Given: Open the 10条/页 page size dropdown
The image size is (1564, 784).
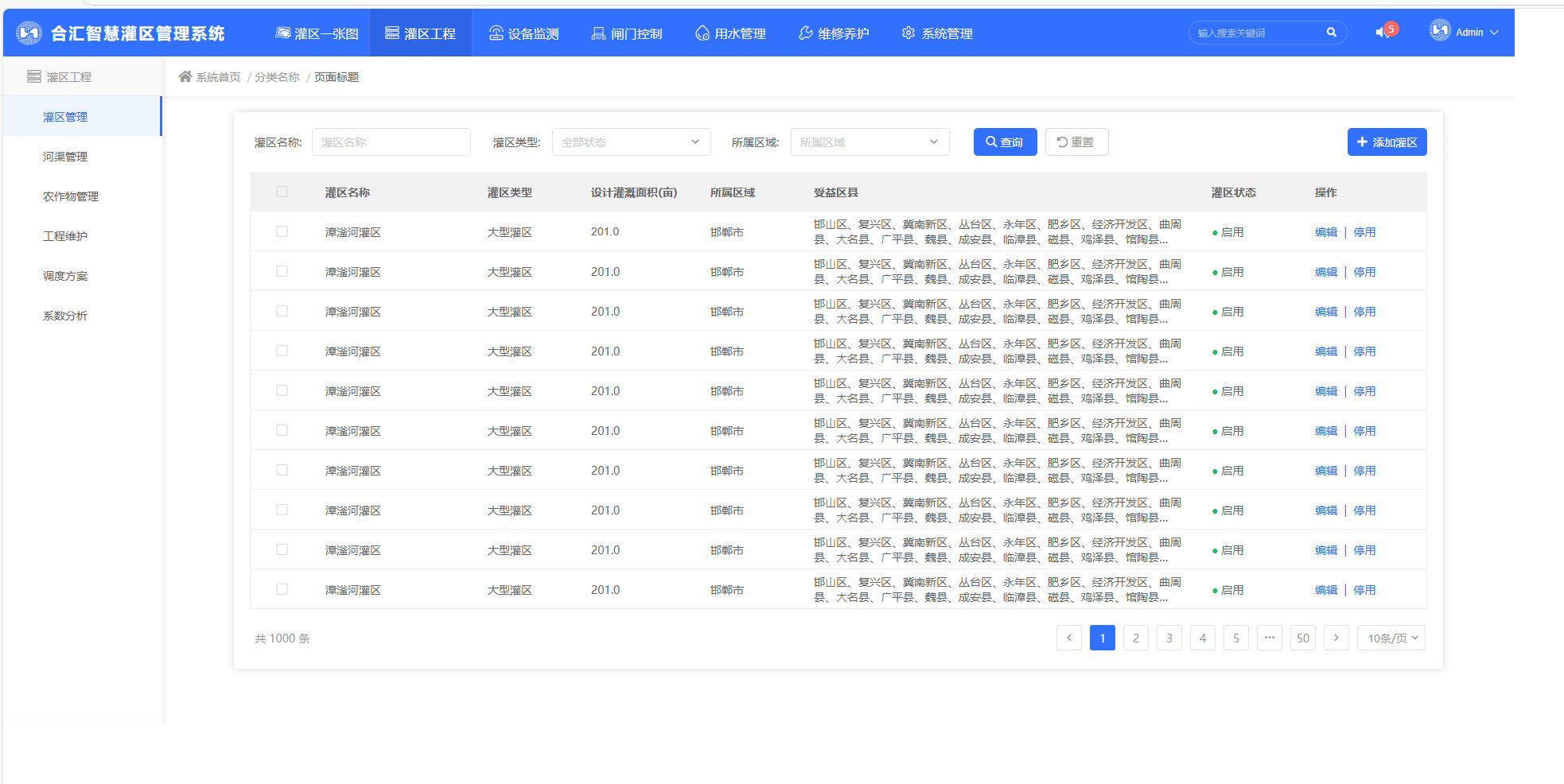Looking at the screenshot, I should pyautogui.click(x=1392, y=638).
